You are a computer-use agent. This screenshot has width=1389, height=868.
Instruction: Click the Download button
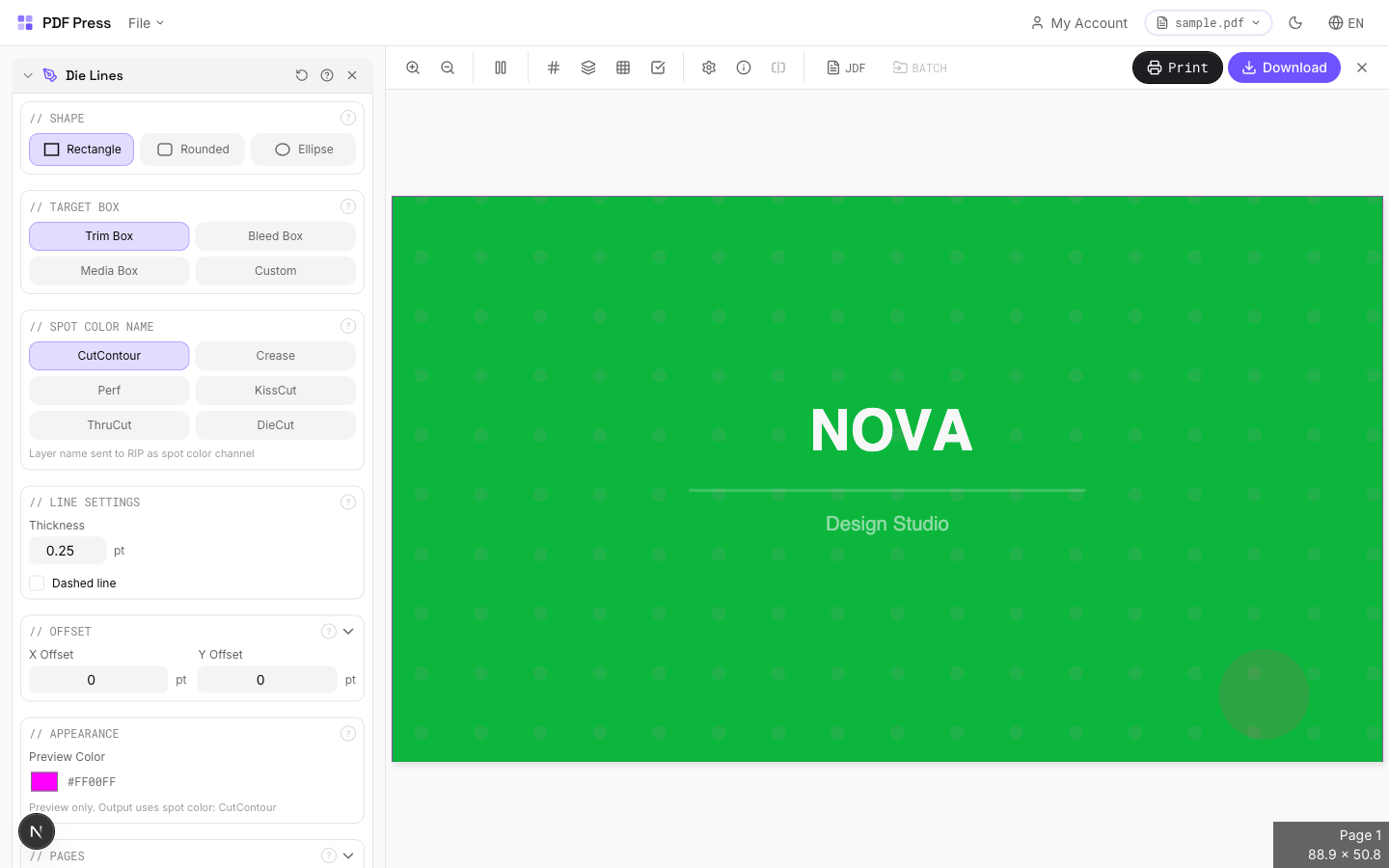coord(1283,68)
